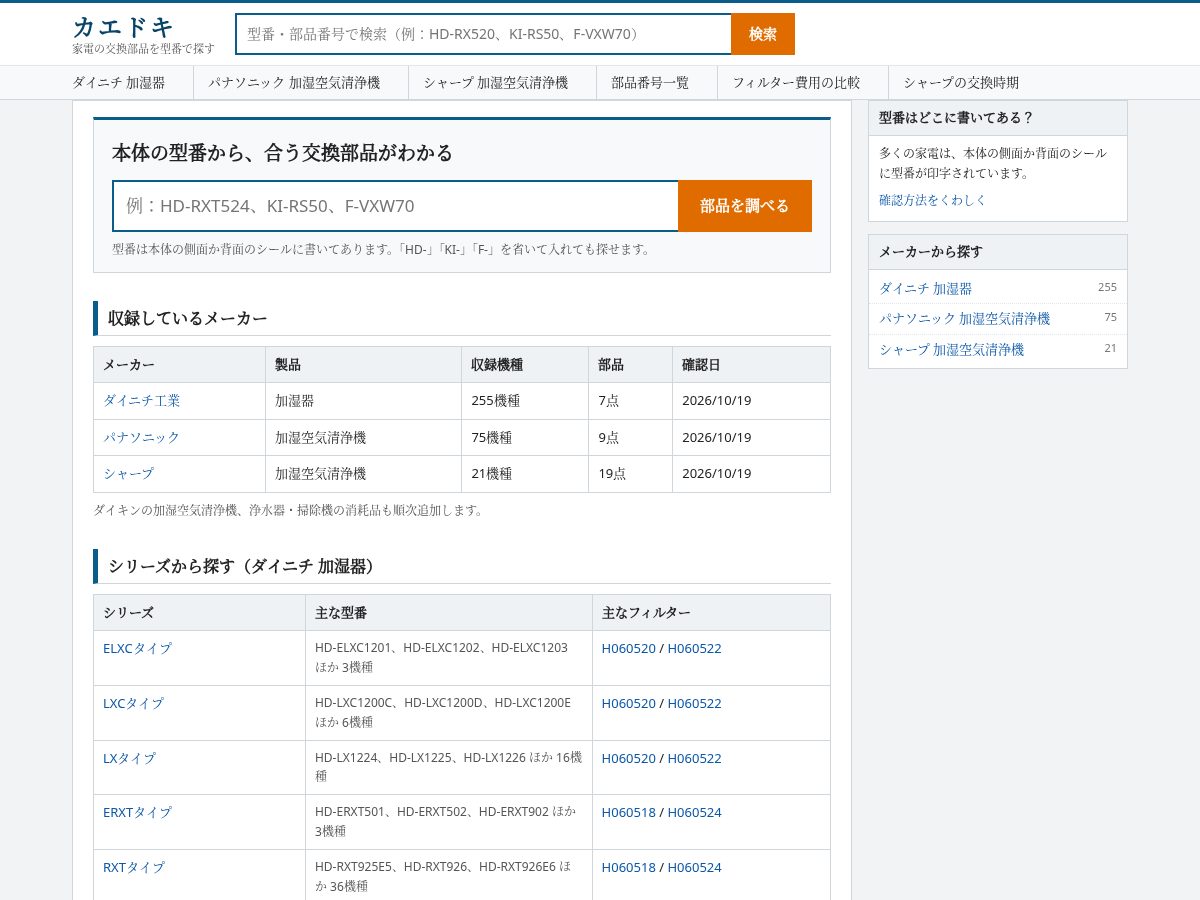
Task: Open H060520 filter in ELXC row
Action: click(x=629, y=648)
